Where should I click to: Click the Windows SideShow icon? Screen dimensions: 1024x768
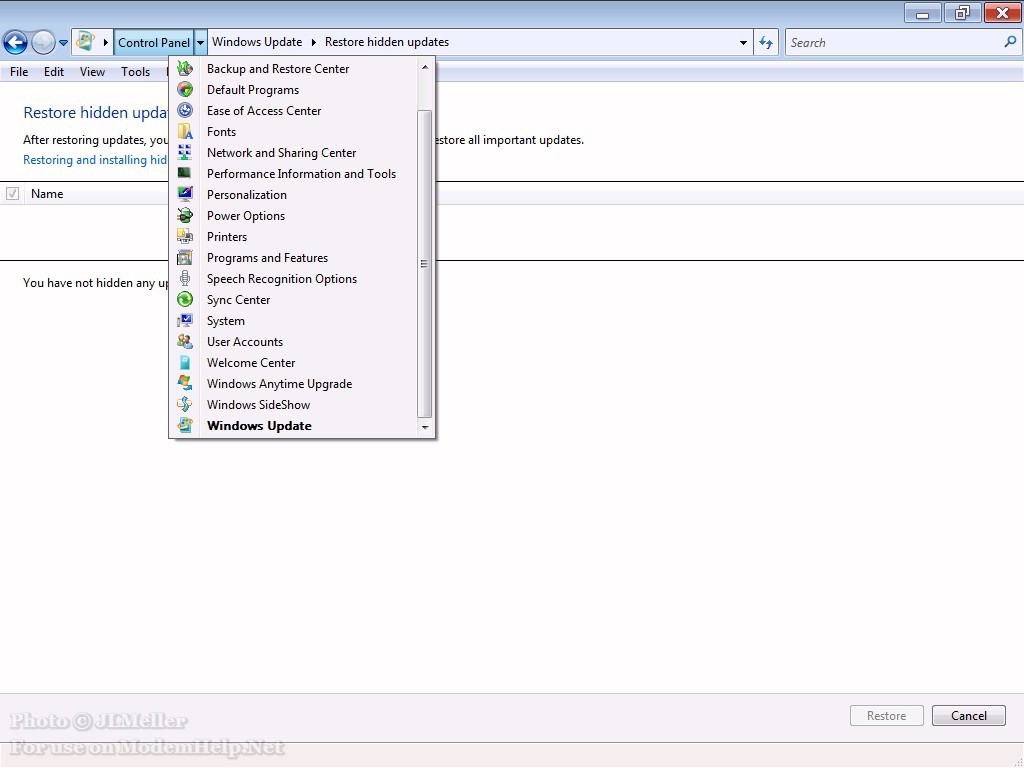(185, 404)
